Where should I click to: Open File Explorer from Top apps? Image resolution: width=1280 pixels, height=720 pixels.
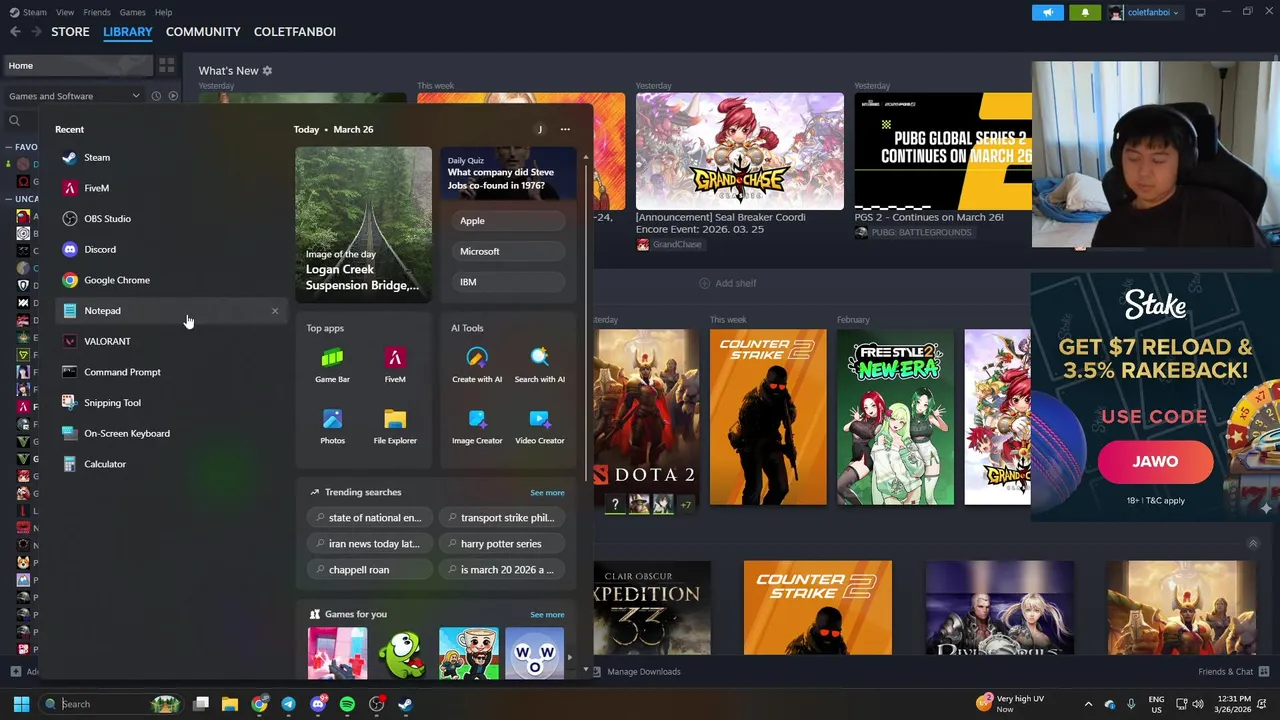click(395, 426)
